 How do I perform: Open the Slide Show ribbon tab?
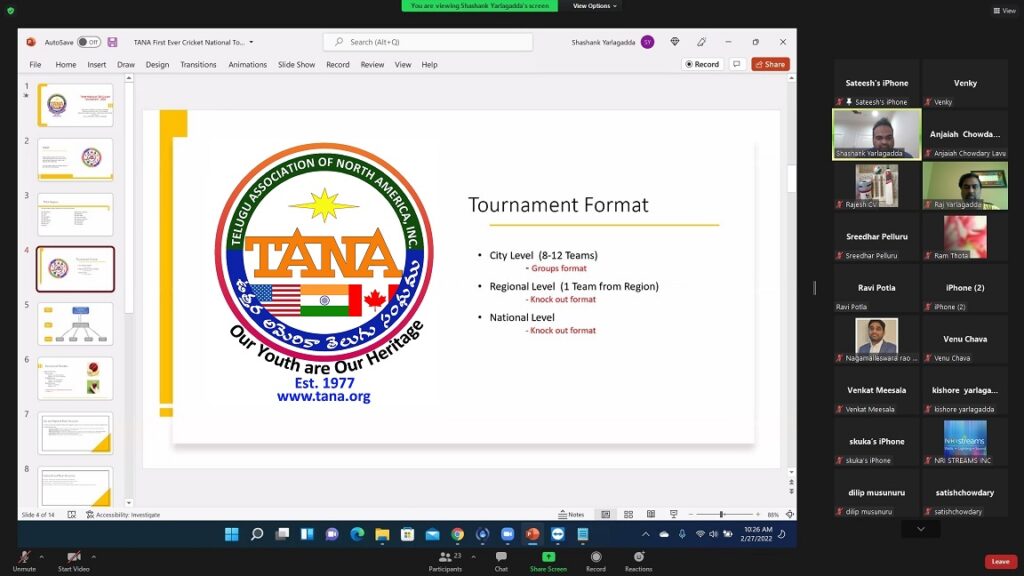point(296,65)
